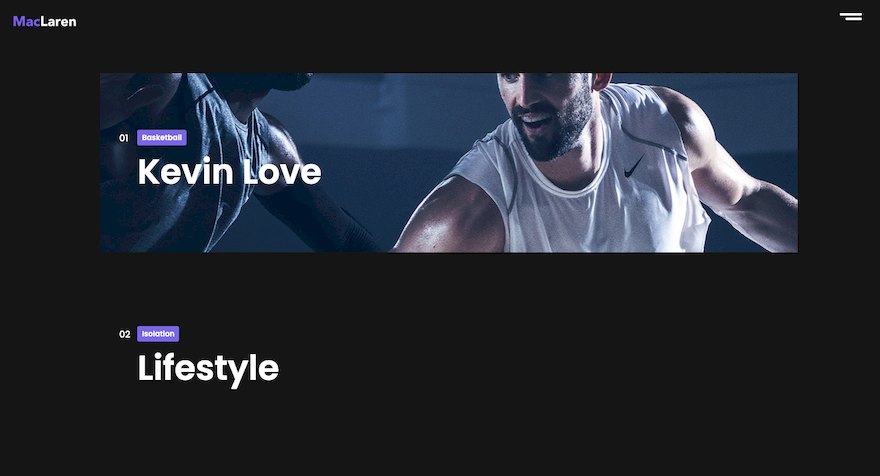Click the purple "Mac" part of the logo
The width and height of the screenshot is (880, 476).
tap(26, 21)
